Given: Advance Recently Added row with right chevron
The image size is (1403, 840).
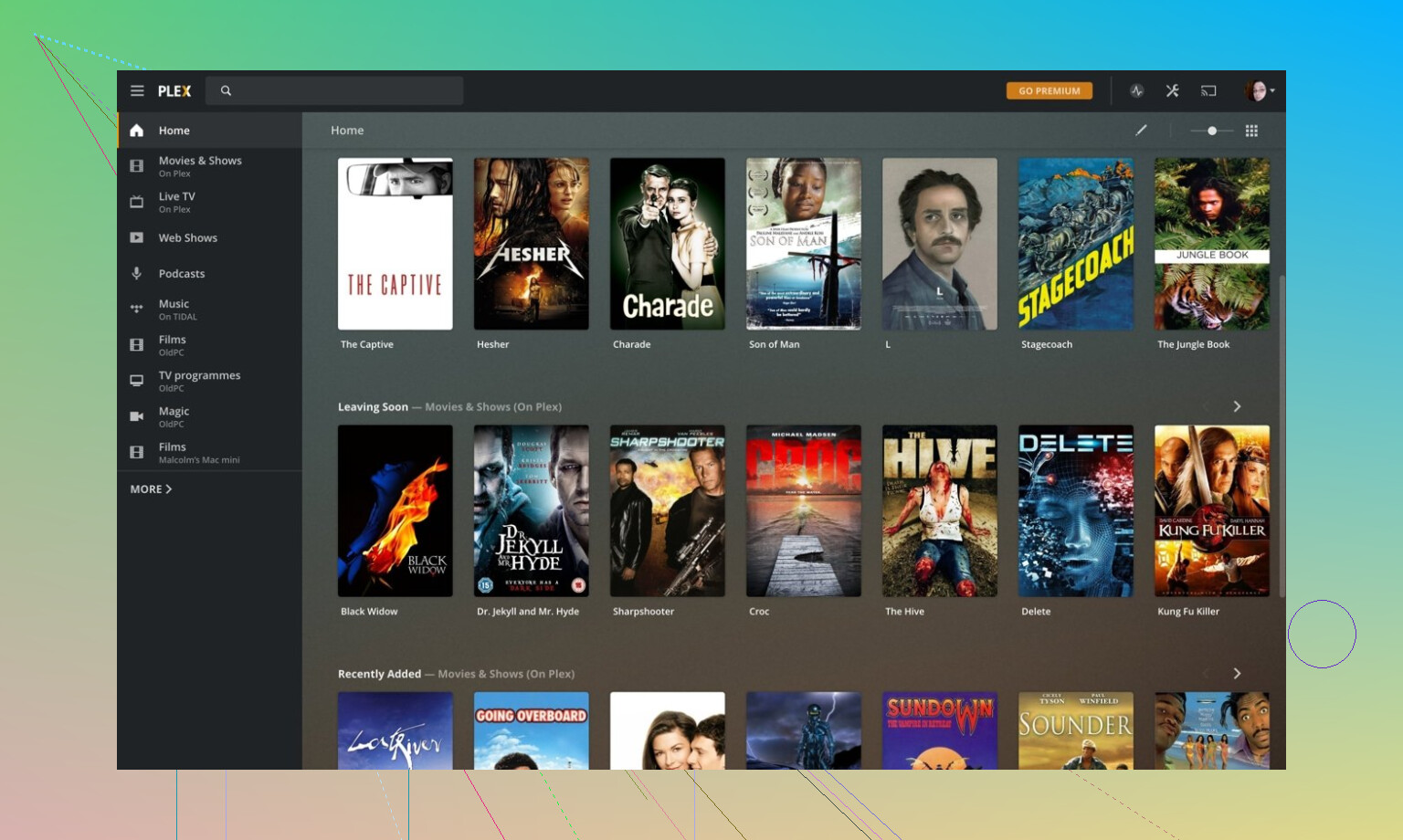Looking at the screenshot, I should tap(1237, 674).
